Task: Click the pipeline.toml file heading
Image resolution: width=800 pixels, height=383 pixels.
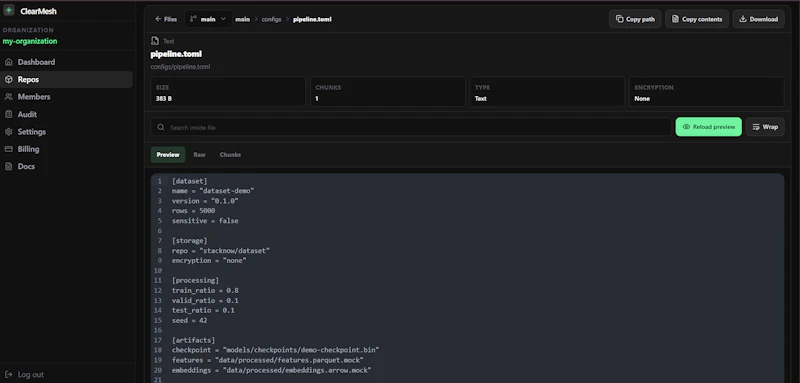Action: point(176,54)
